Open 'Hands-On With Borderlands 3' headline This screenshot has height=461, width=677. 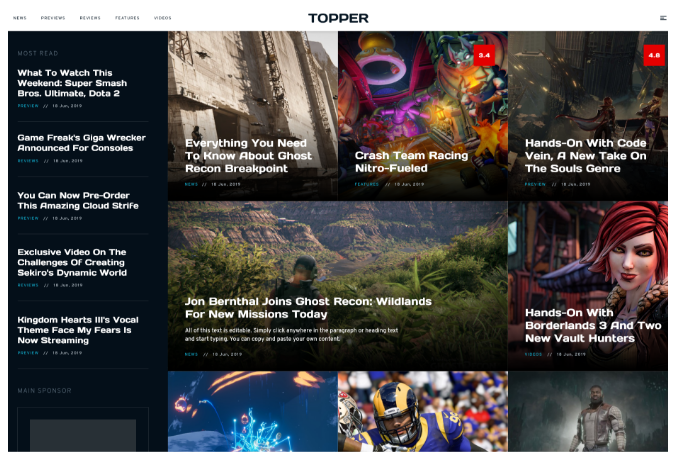point(593,325)
